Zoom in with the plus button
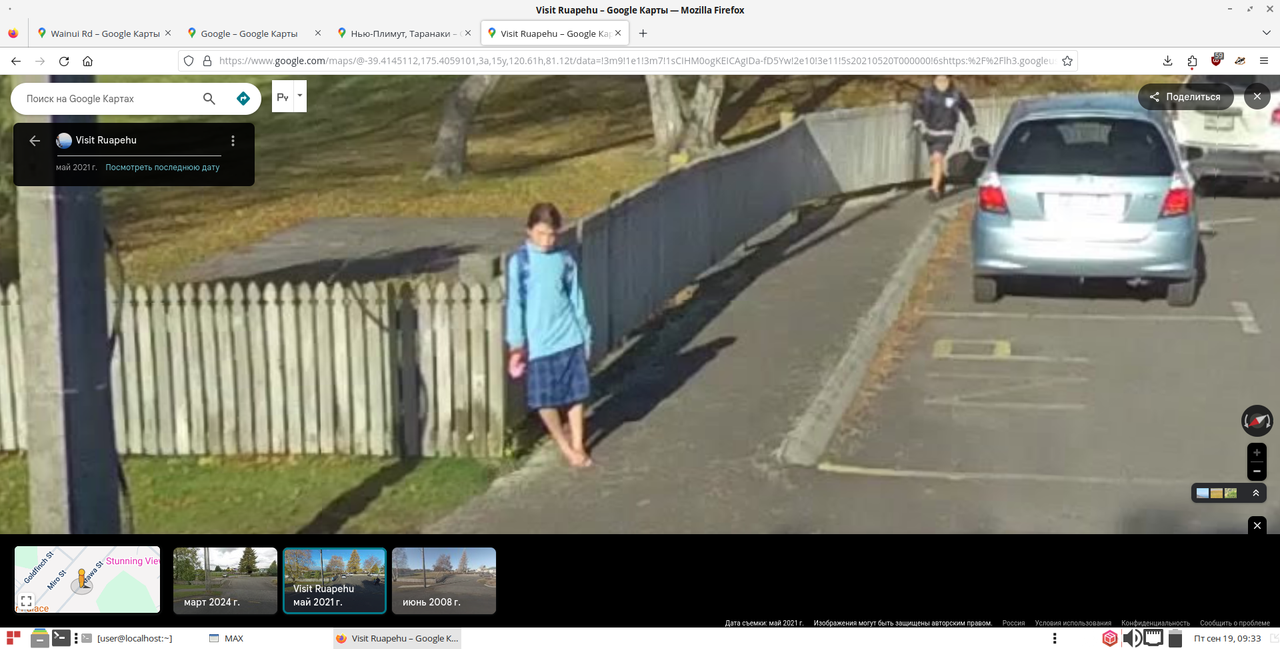1280x649 pixels. pyautogui.click(x=1257, y=453)
